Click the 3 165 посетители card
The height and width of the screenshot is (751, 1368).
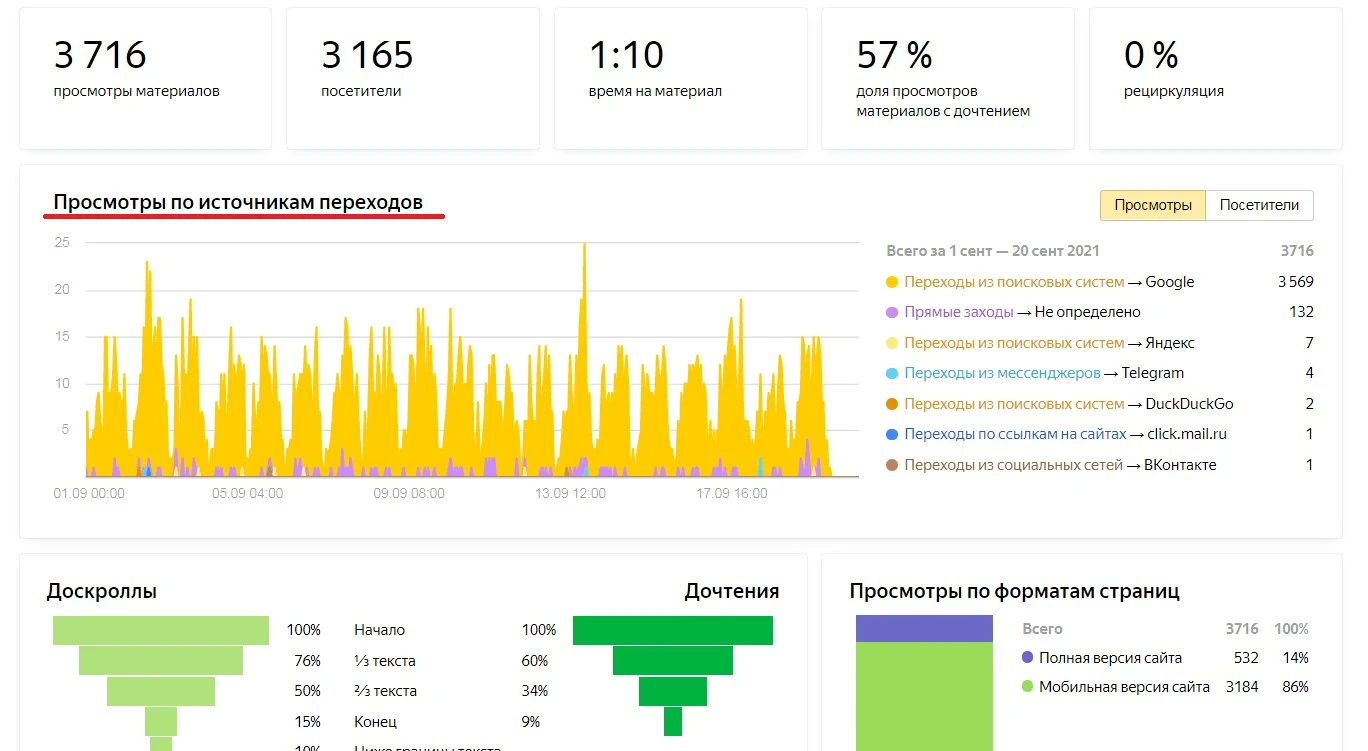pyautogui.click(x=412, y=78)
